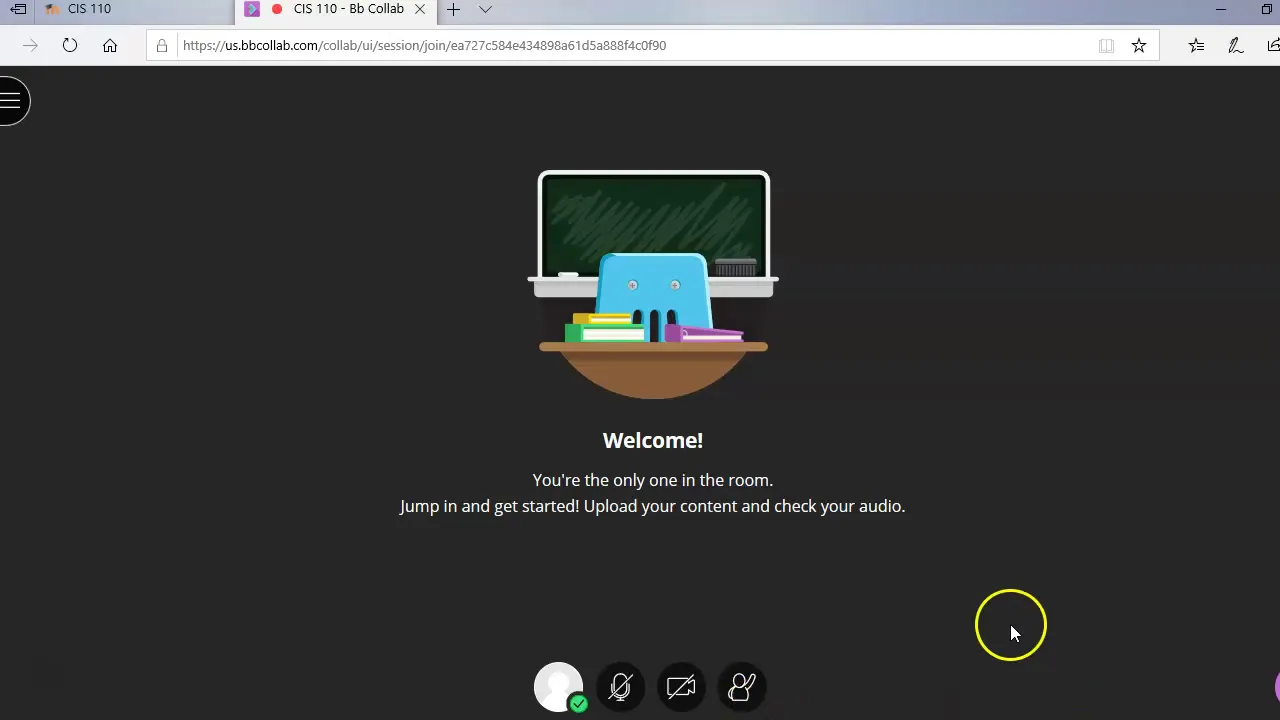Viewport: 1280px width, 720px height.
Task: Select the CIS 110 - Bb Collab tab
Action: coord(335,9)
